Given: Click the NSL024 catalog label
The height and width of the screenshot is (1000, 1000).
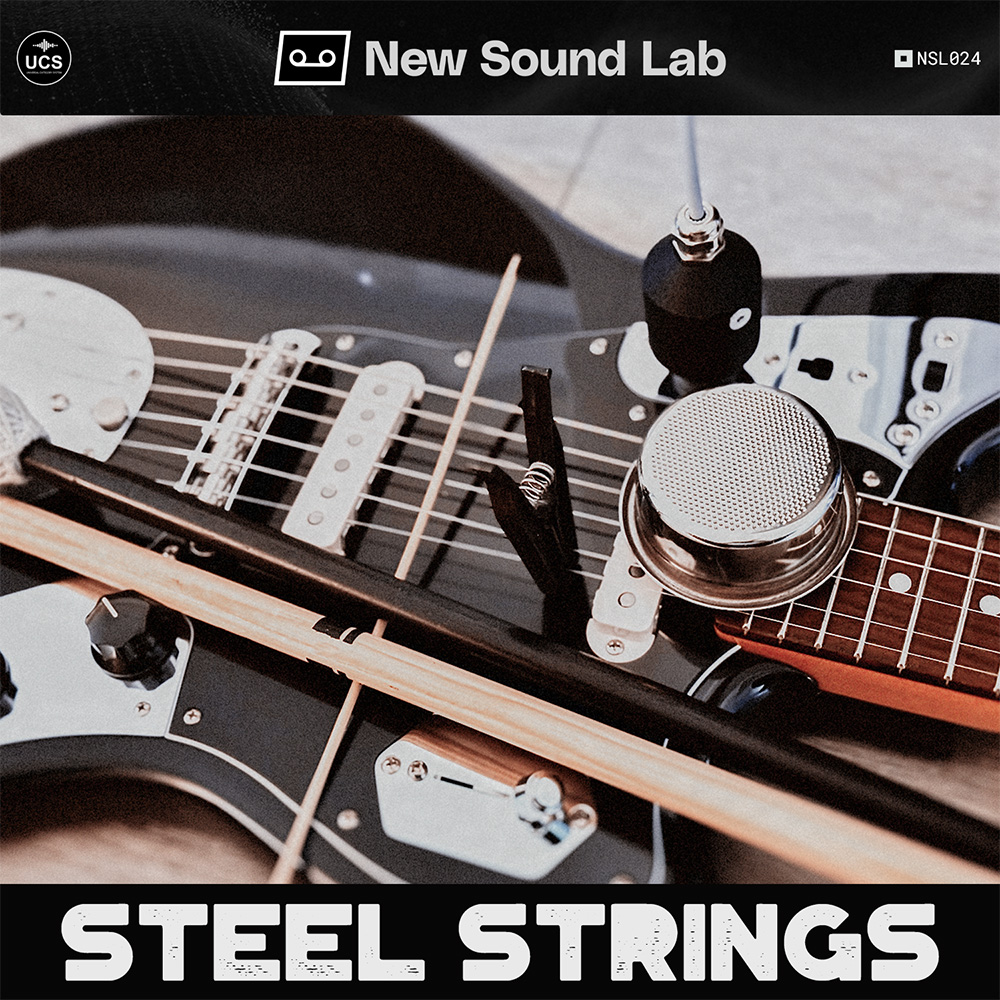Looking at the screenshot, I should click(x=948, y=59).
